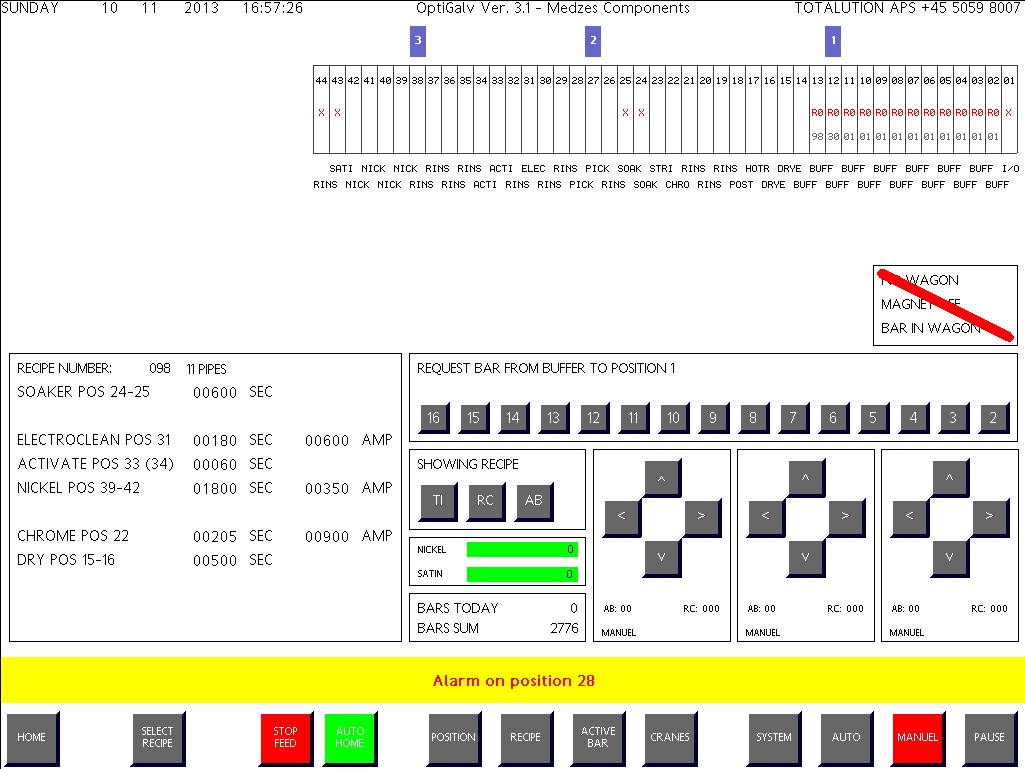Click the left arrow in the left crane panel
The width and height of the screenshot is (1025, 769).
(622, 517)
